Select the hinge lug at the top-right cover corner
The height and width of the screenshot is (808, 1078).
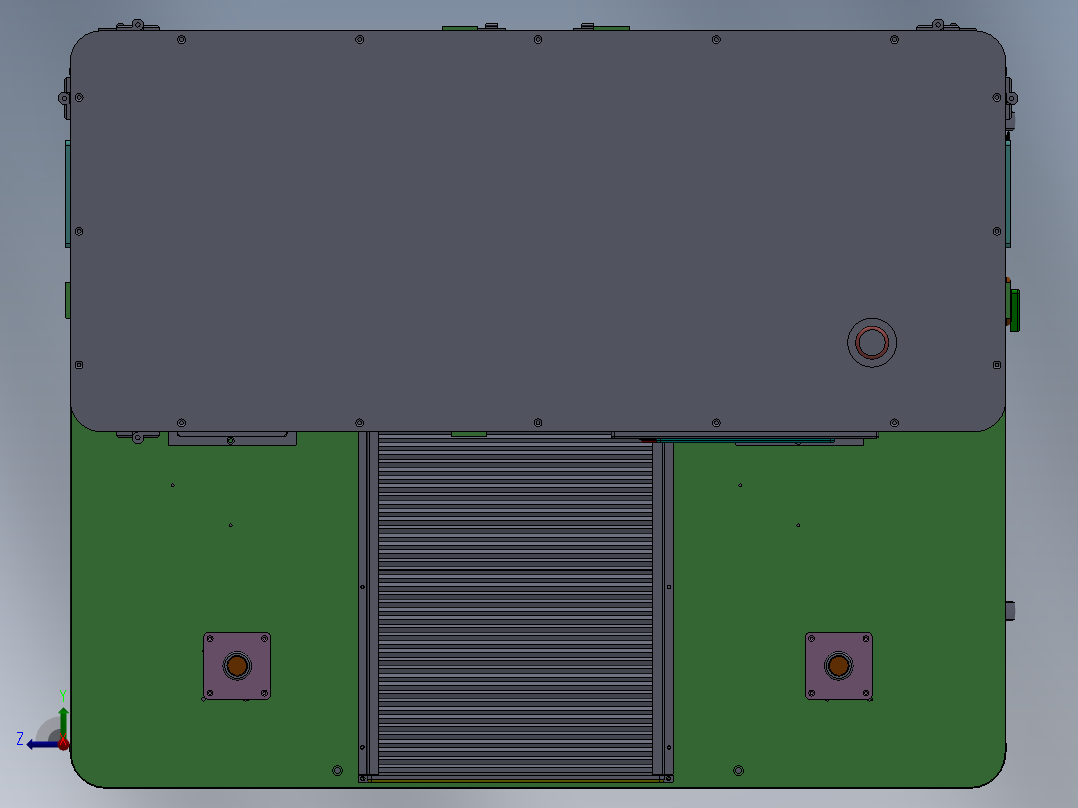(x=938, y=25)
